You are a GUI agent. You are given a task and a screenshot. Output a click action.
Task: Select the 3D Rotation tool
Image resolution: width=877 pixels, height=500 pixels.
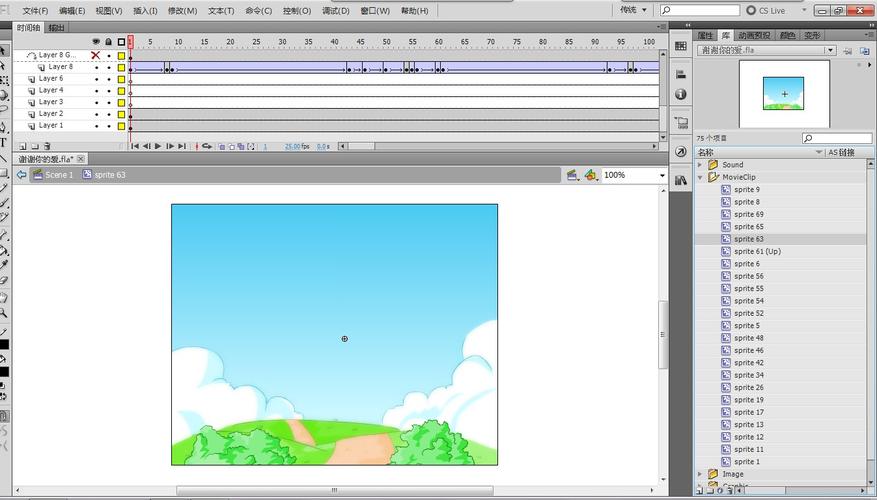[x=3, y=95]
